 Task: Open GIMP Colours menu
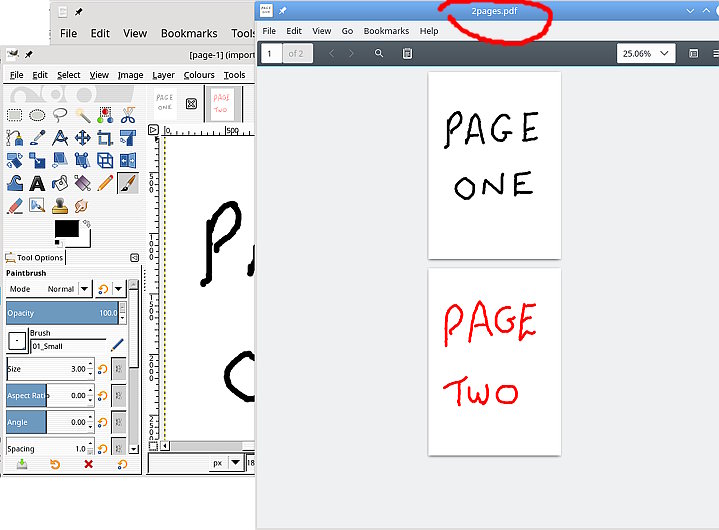tap(199, 75)
